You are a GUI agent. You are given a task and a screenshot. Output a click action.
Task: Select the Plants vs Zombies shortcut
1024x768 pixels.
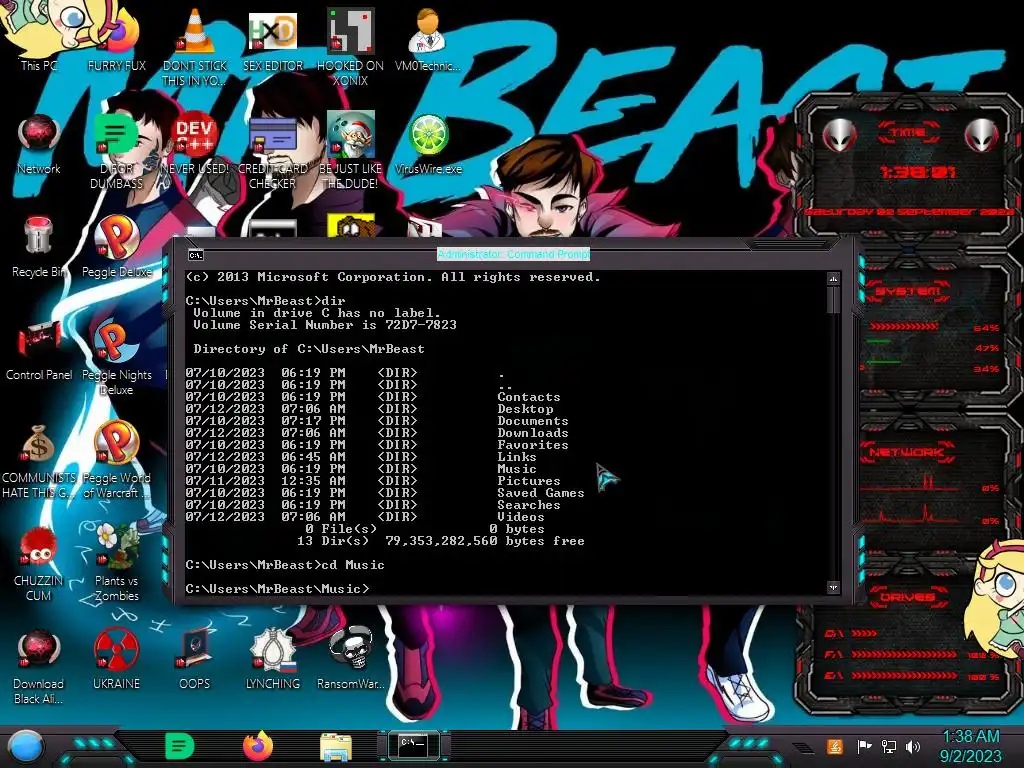117,563
